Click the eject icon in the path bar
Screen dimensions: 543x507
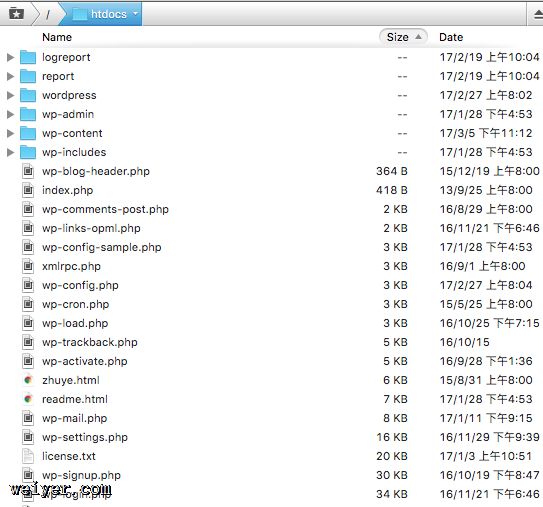point(538,15)
